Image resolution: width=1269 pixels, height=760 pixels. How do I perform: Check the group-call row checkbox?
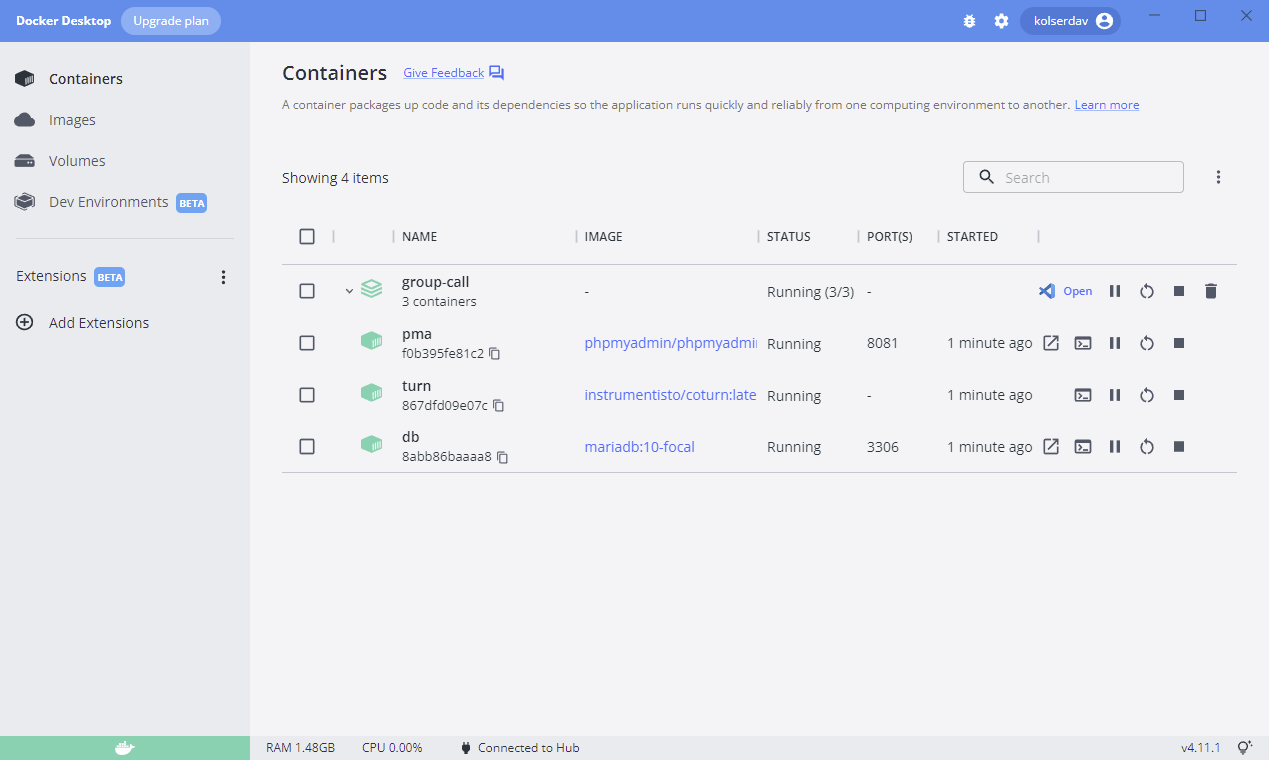tap(307, 291)
